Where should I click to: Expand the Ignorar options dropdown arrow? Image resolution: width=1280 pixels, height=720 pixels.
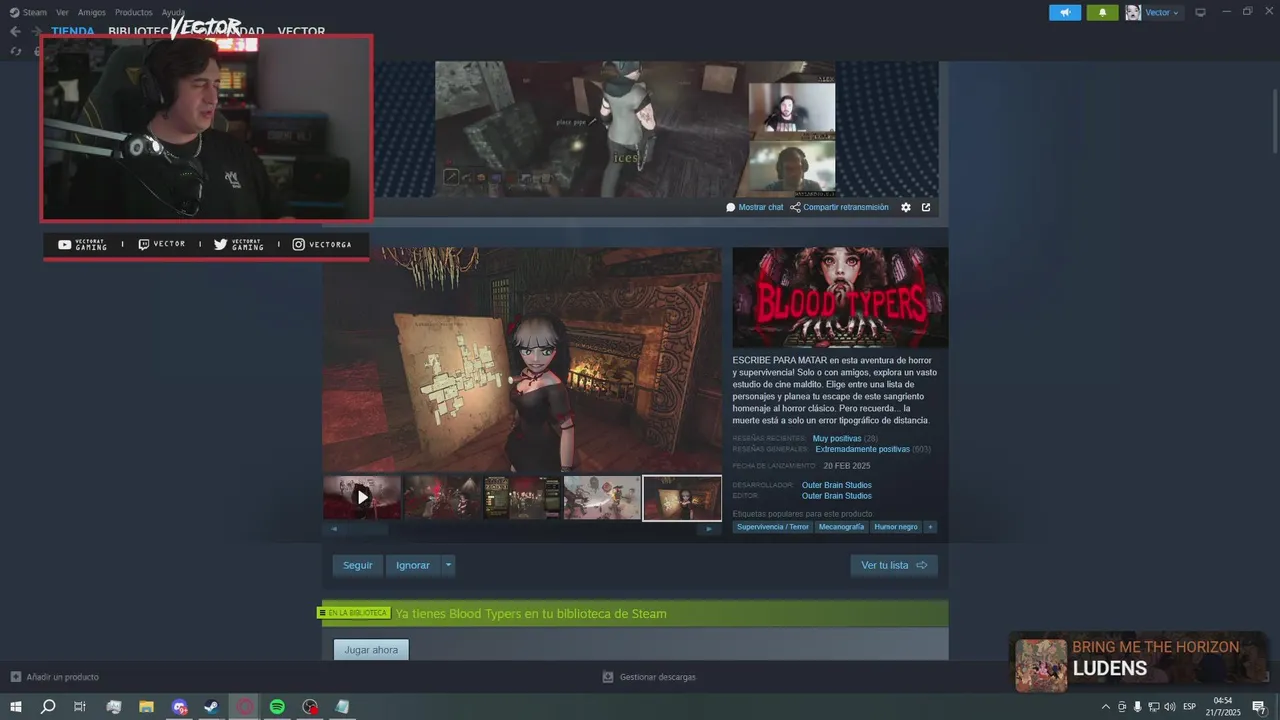(x=448, y=565)
